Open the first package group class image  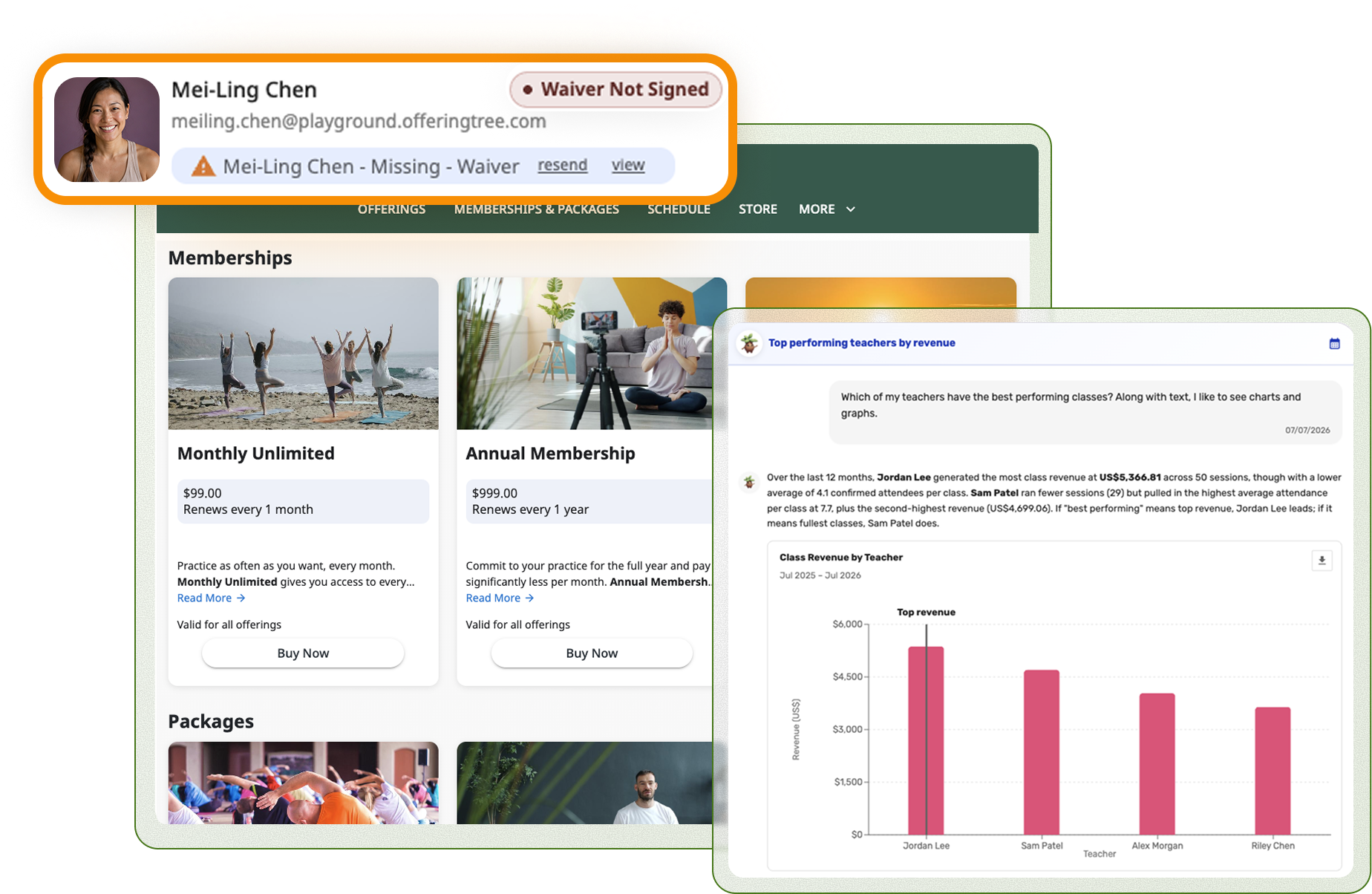[303, 783]
